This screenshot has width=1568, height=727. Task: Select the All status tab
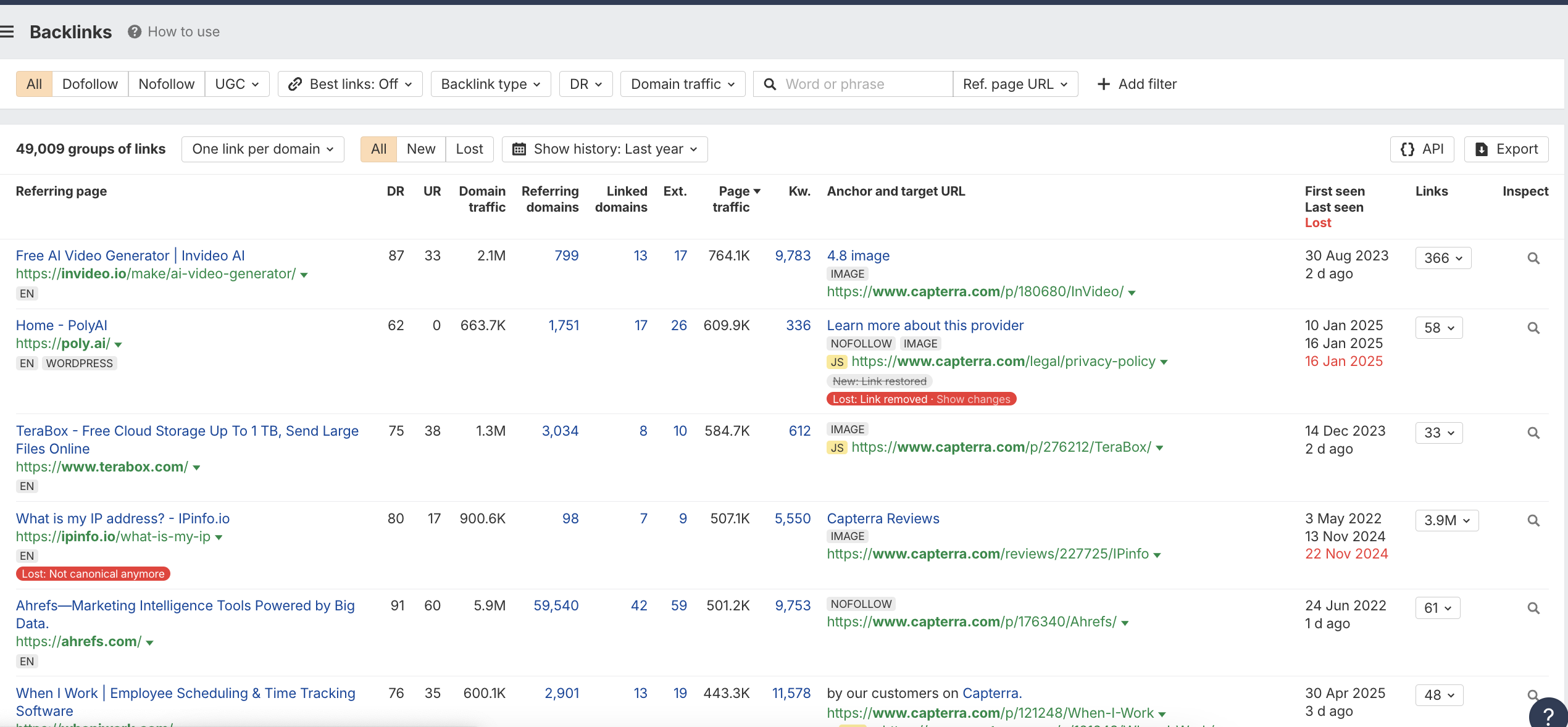pos(378,149)
